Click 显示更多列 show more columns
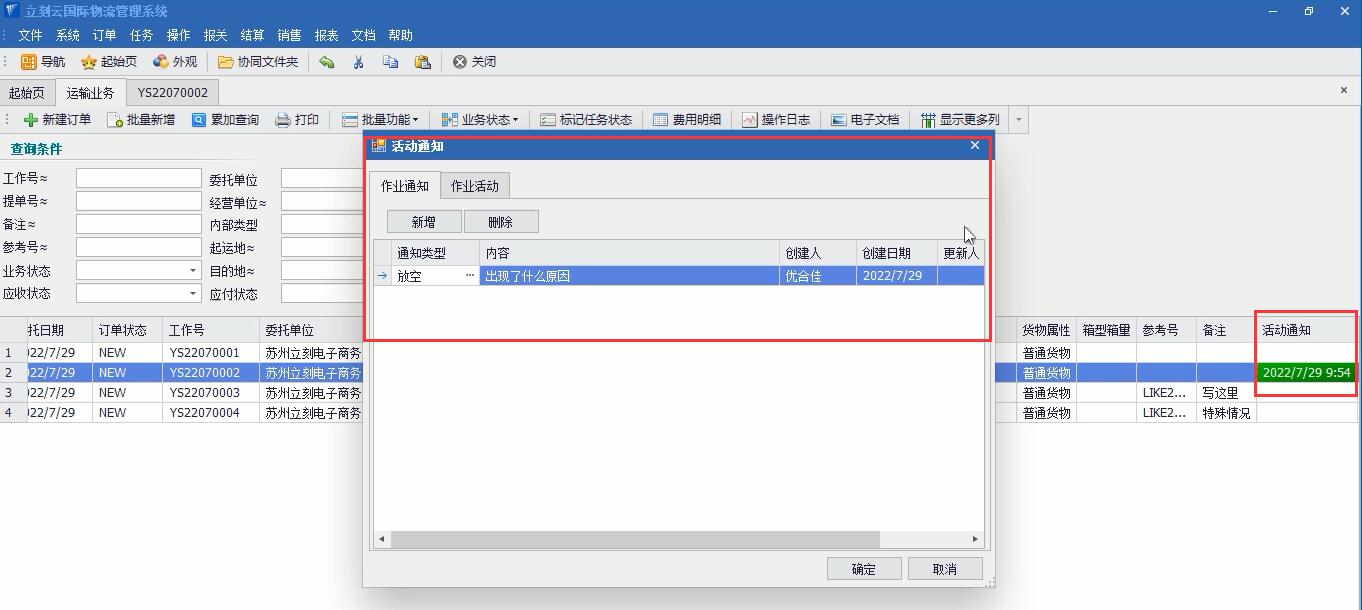Screen dimensions: 1362x610 pos(929,120)
